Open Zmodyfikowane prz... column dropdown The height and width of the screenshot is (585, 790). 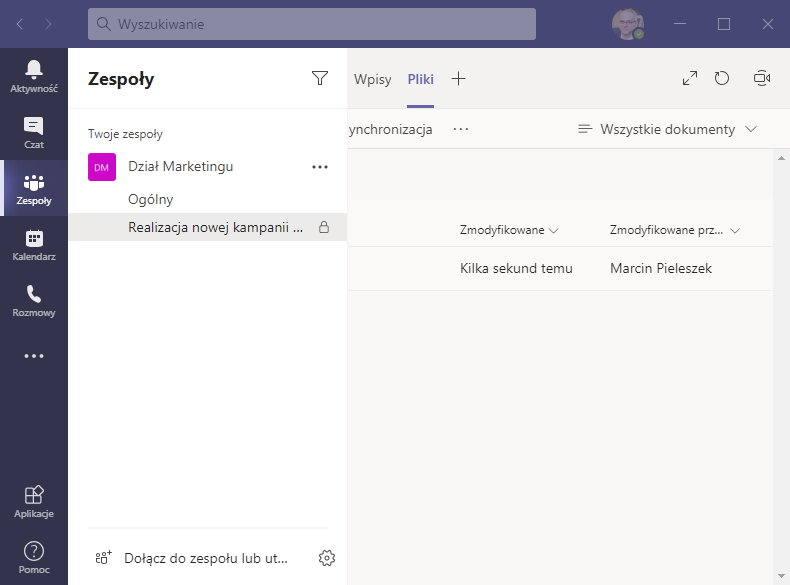tap(675, 230)
